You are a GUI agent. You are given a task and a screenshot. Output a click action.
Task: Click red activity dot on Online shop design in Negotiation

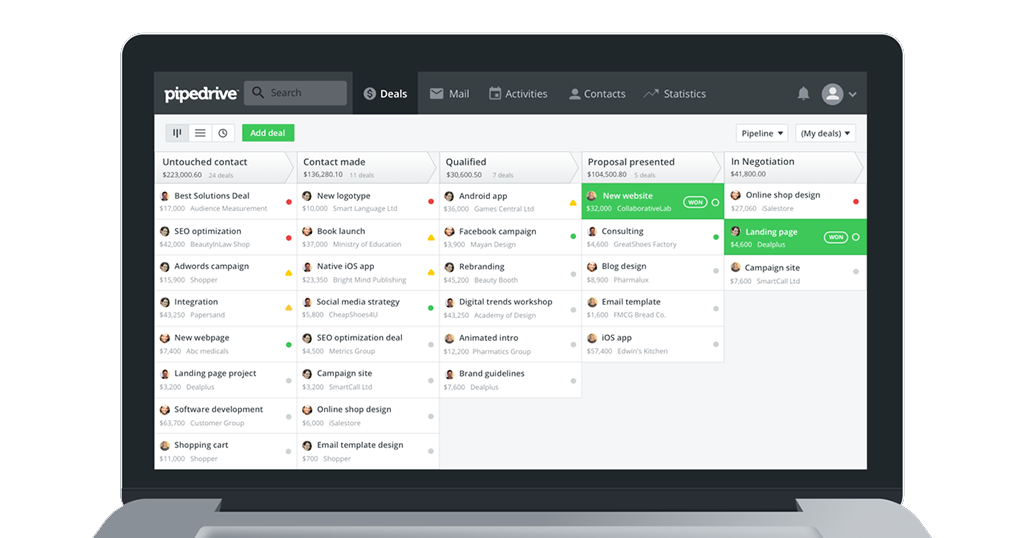856,202
